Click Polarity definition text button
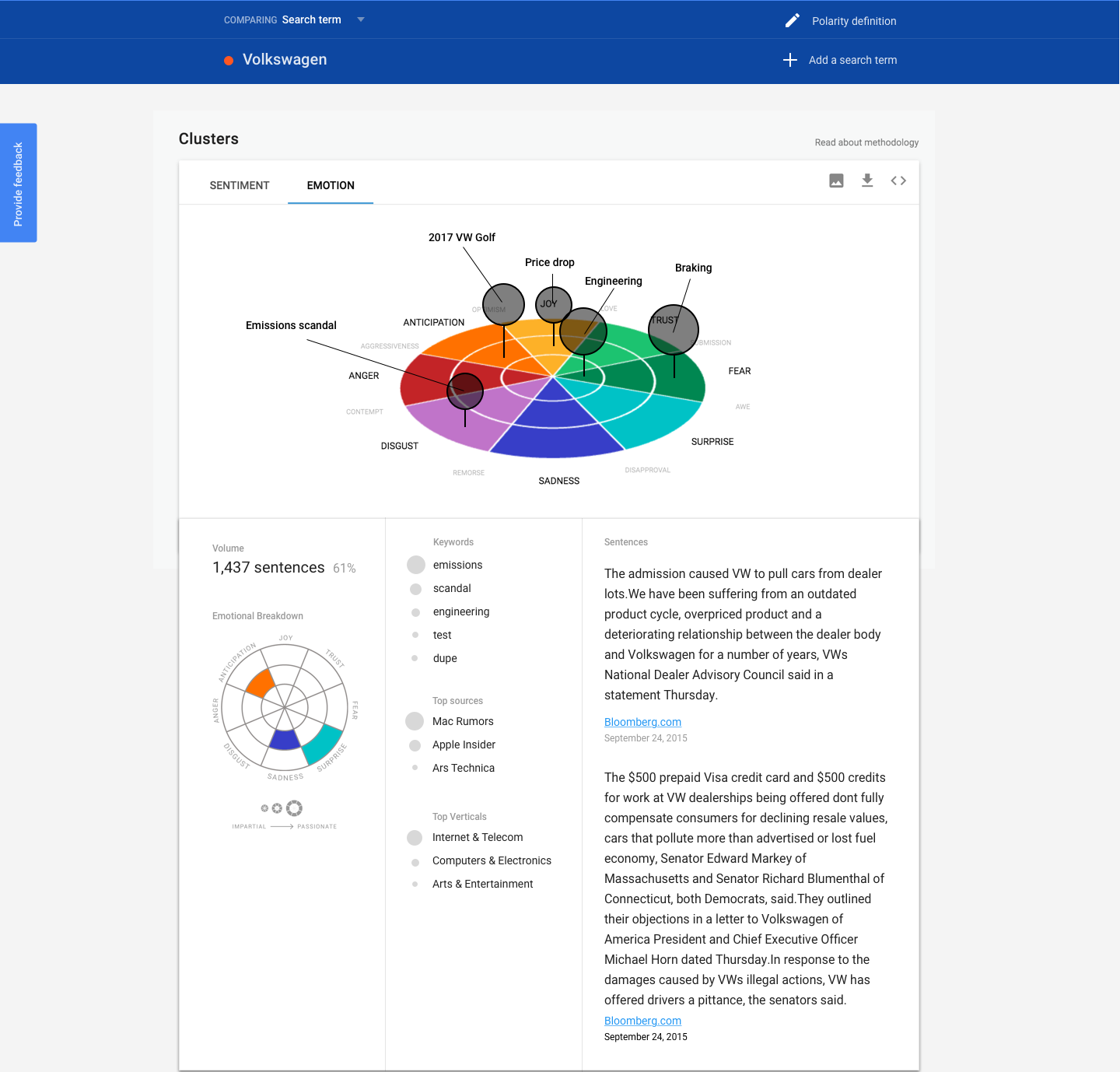This screenshot has width=1120, height=1072. pos(854,21)
